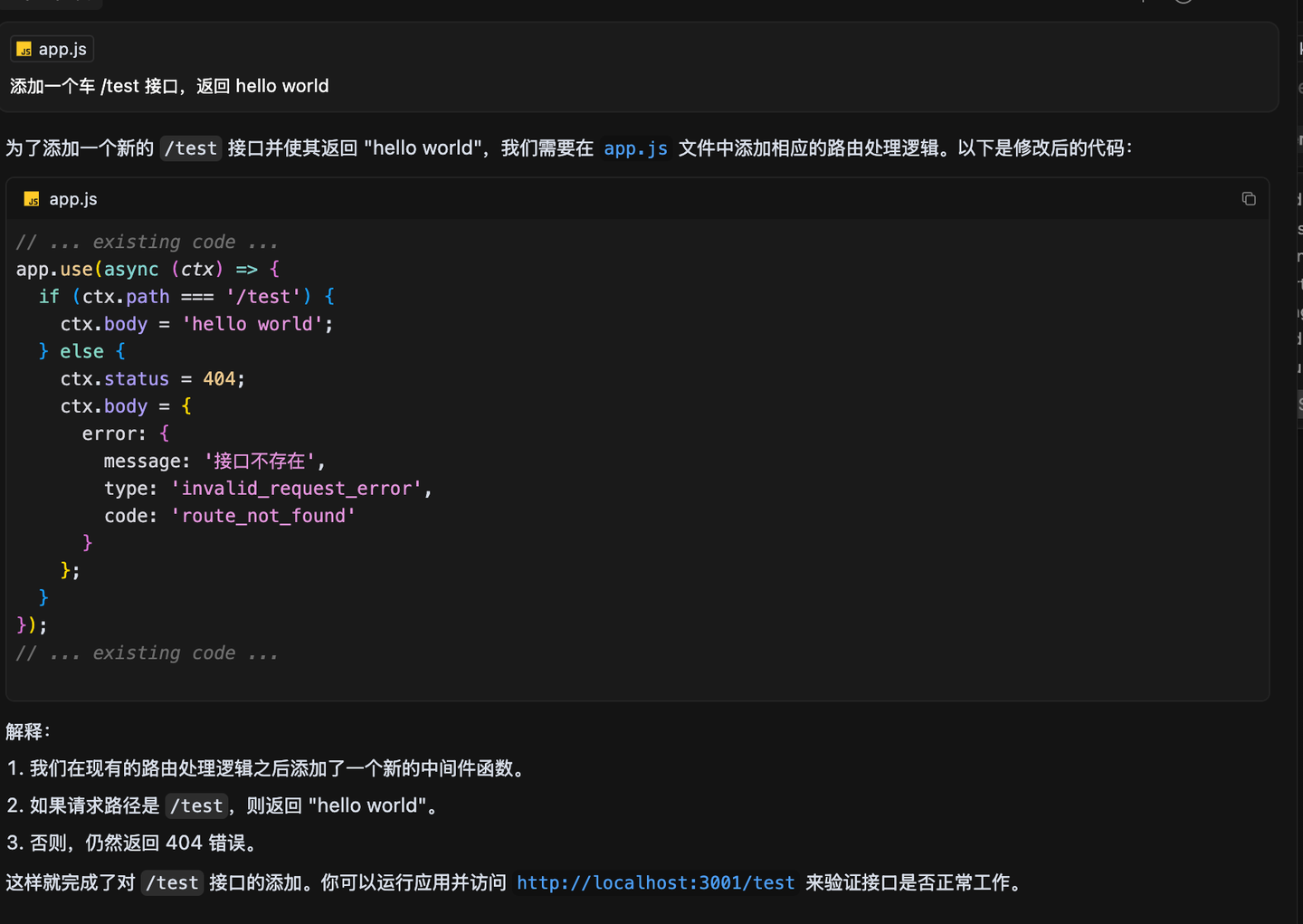Click the 'hello world' string inside the code
This screenshot has height=924, width=1303.
point(256,323)
